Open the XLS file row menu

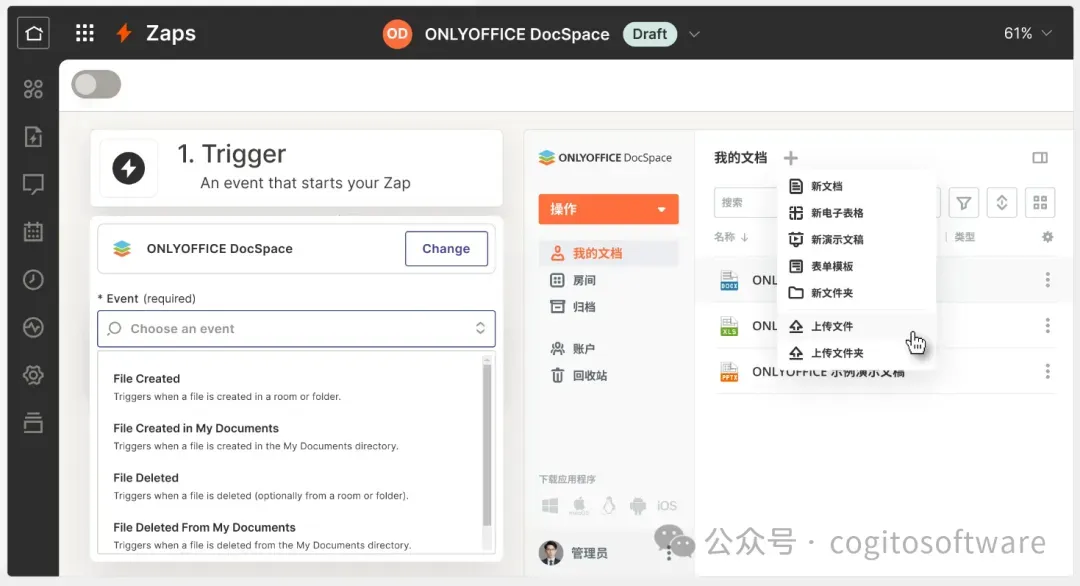(x=1048, y=326)
